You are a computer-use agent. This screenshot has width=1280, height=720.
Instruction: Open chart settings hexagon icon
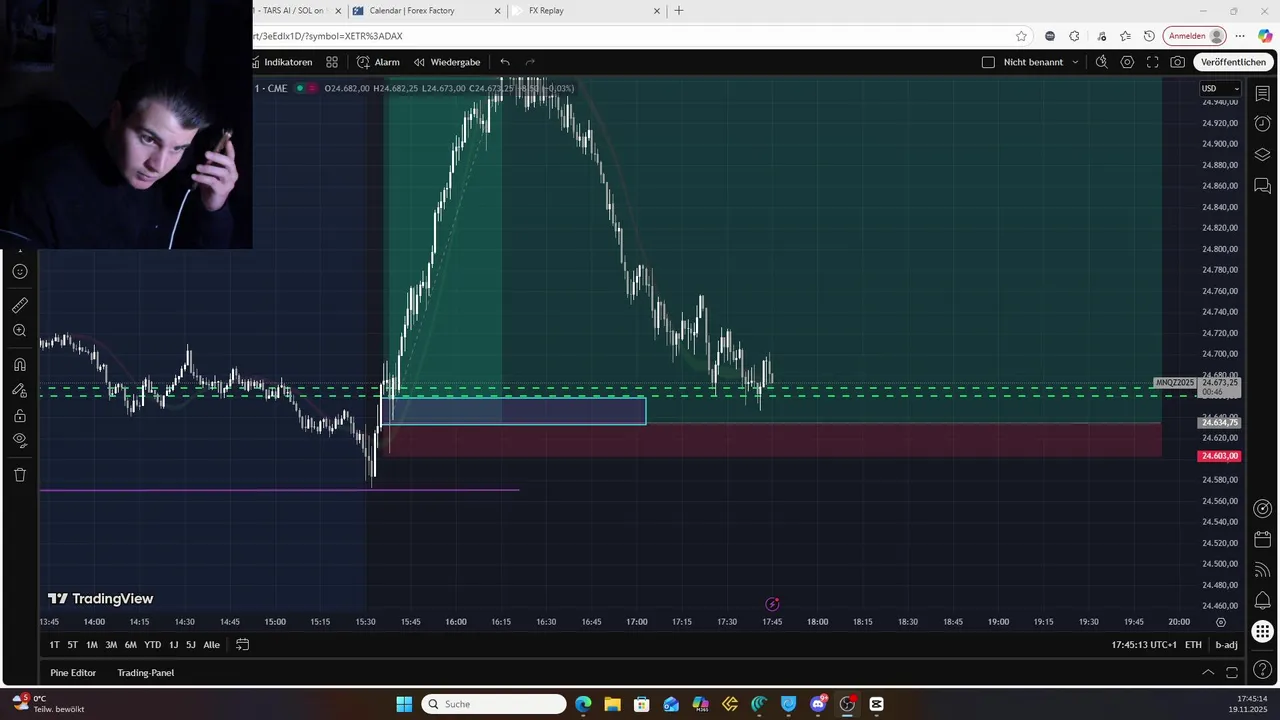coord(1127,62)
